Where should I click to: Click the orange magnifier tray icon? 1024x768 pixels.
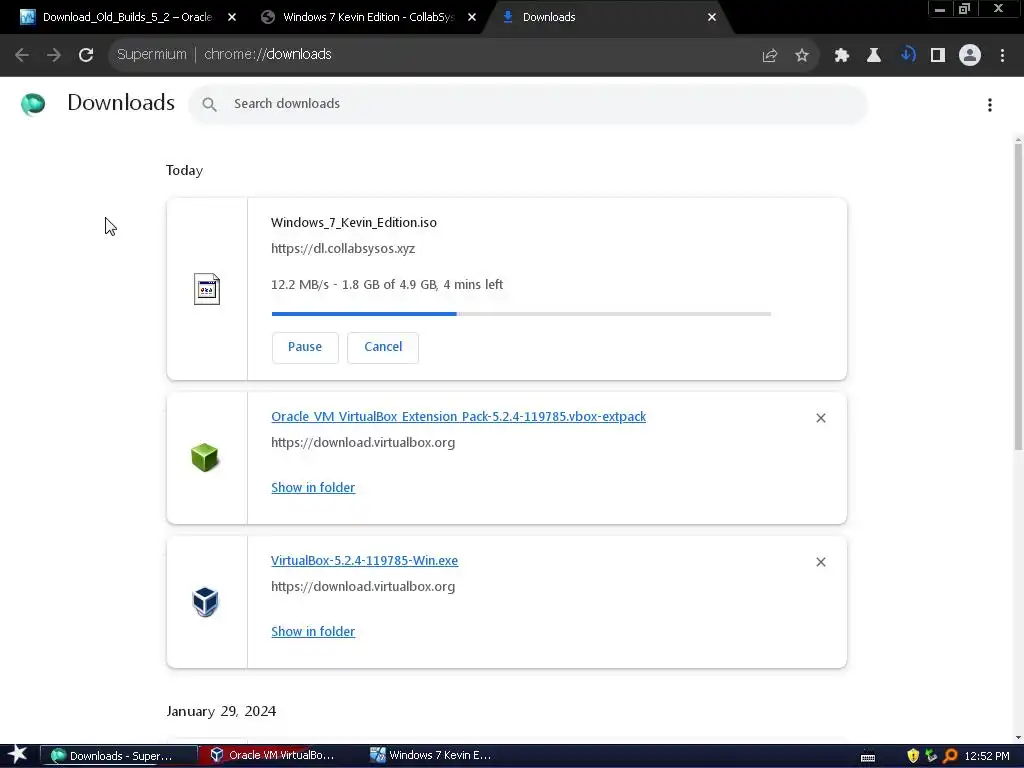click(950, 756)
